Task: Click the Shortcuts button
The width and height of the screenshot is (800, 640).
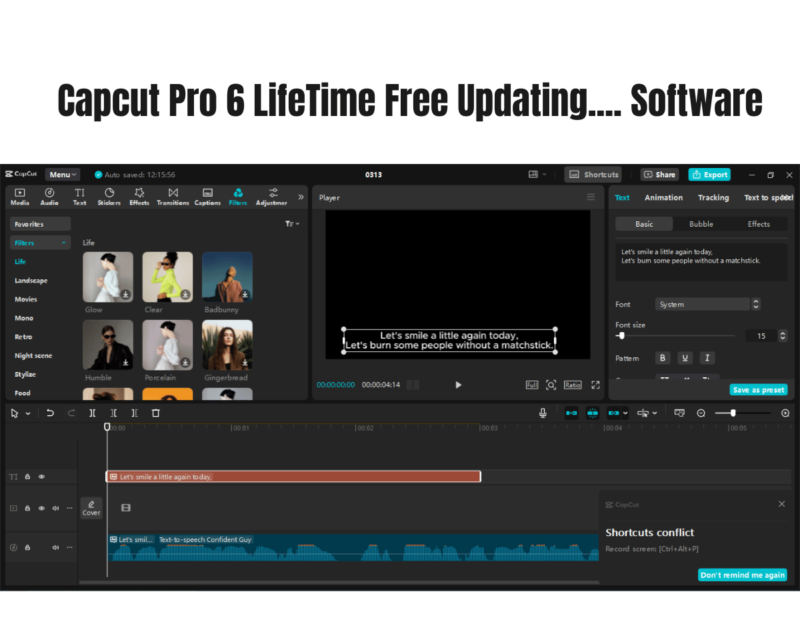Action: click(593, 175)
